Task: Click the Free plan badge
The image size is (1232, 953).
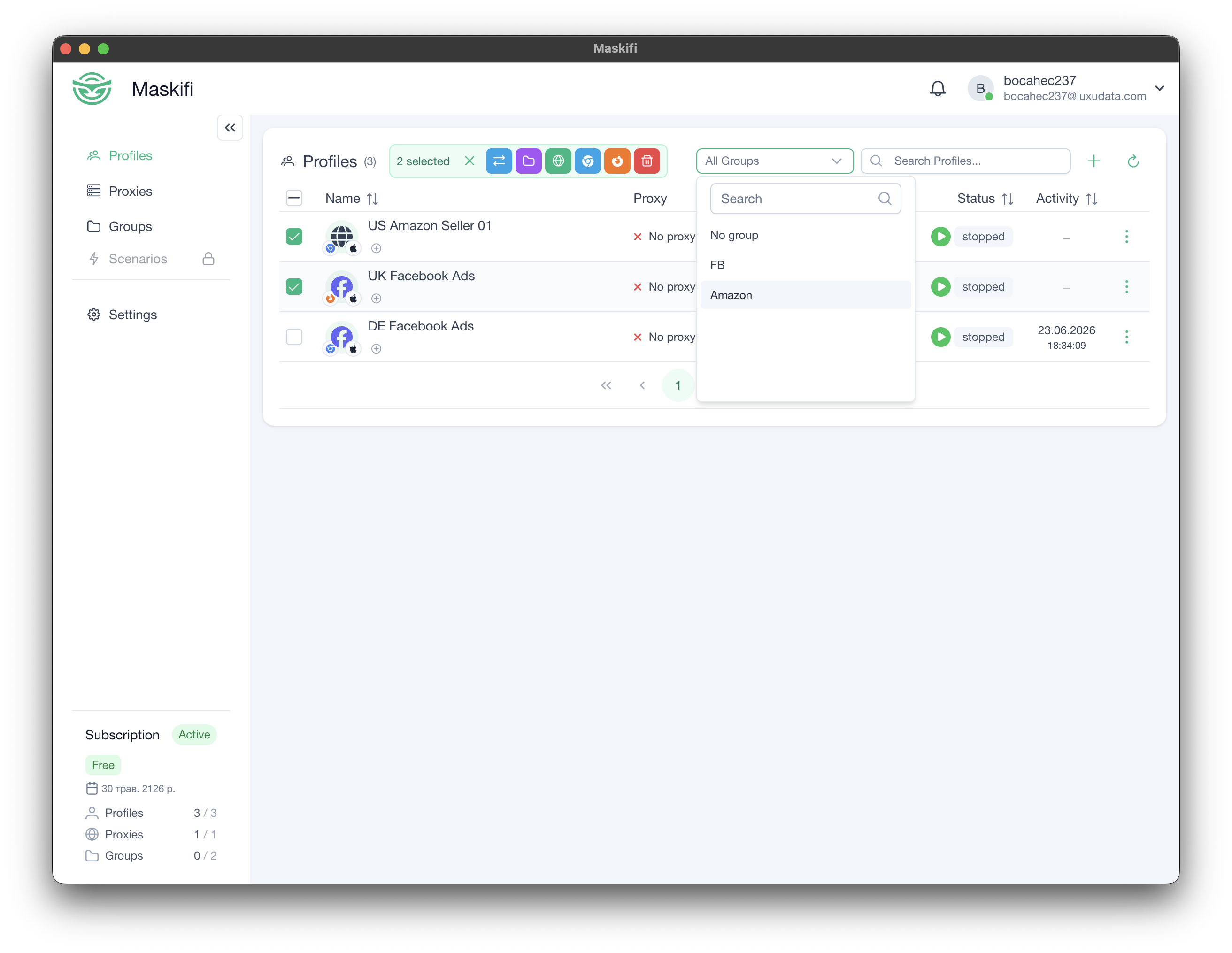Action: pos(103,765)
